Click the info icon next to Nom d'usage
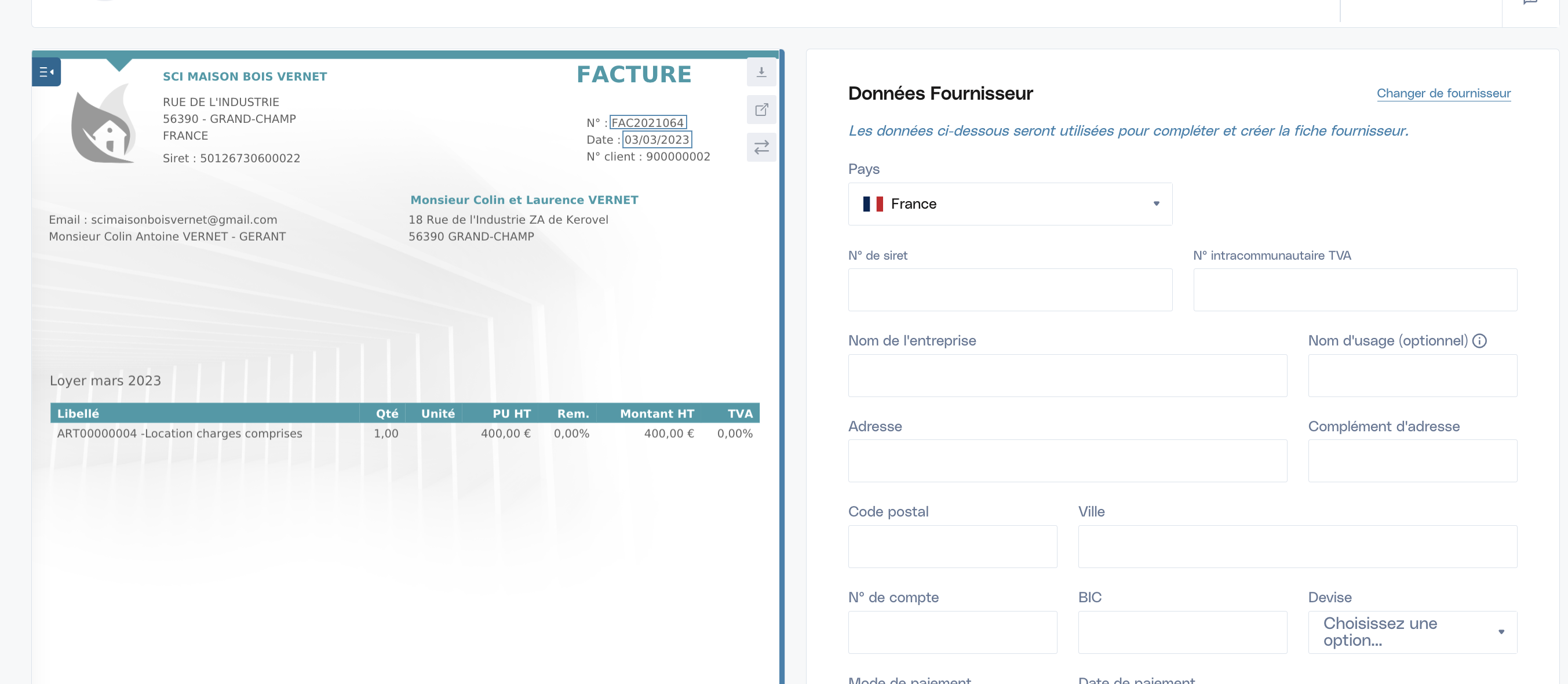The height and width of the screenshot is (684, 1568). (1479, 341)
